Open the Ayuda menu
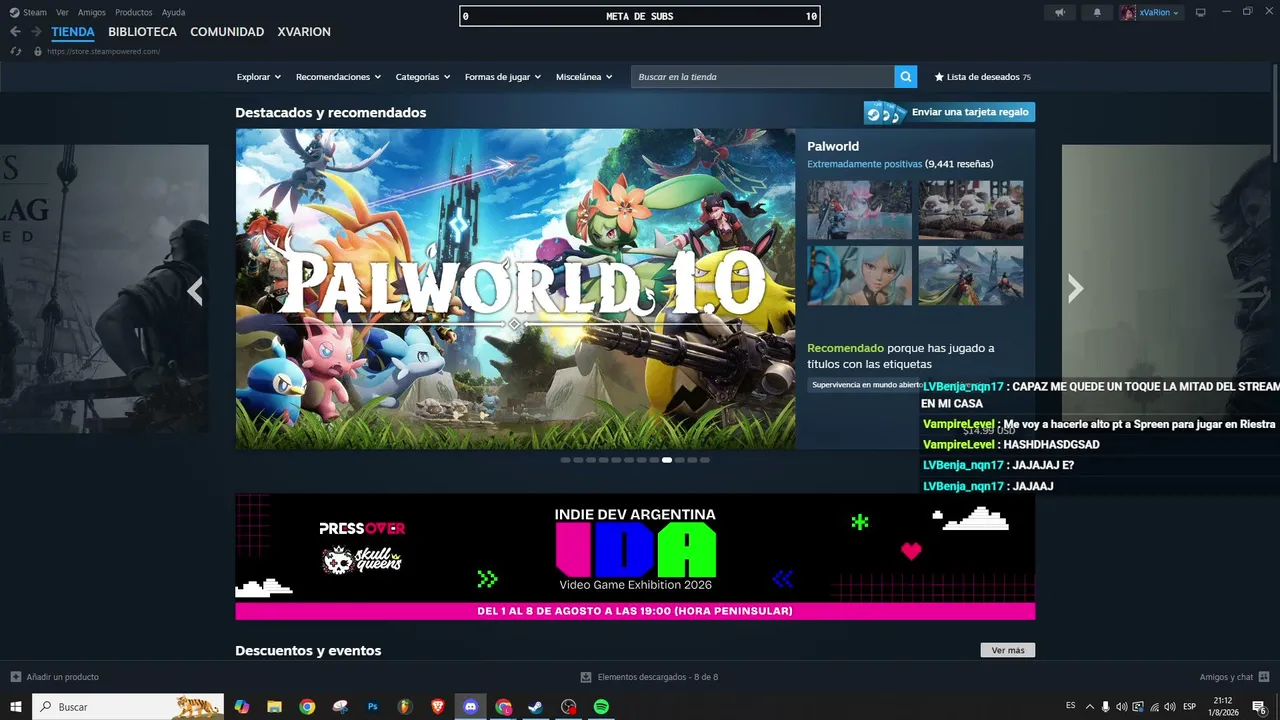The width and height of the screenshot is (1280, 720). 173,13
